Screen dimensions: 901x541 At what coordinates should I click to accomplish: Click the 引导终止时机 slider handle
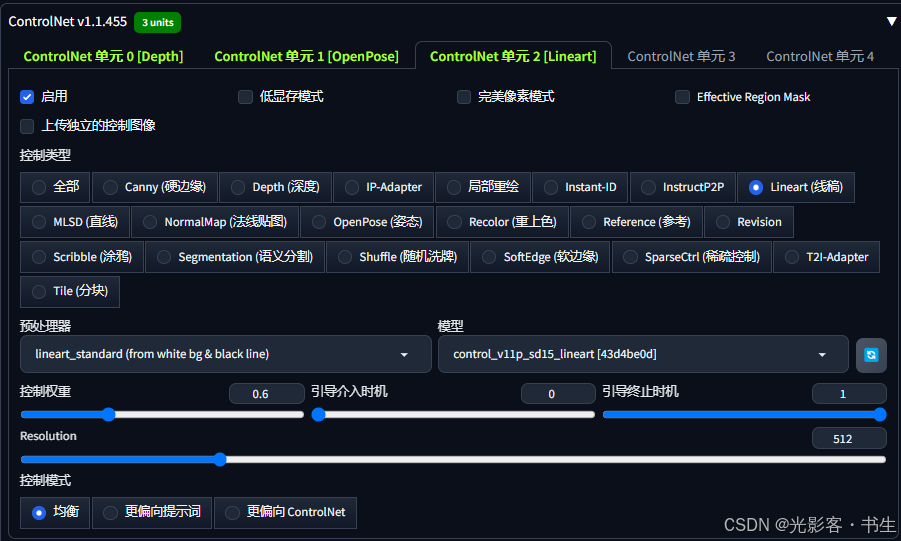(880, 415)
